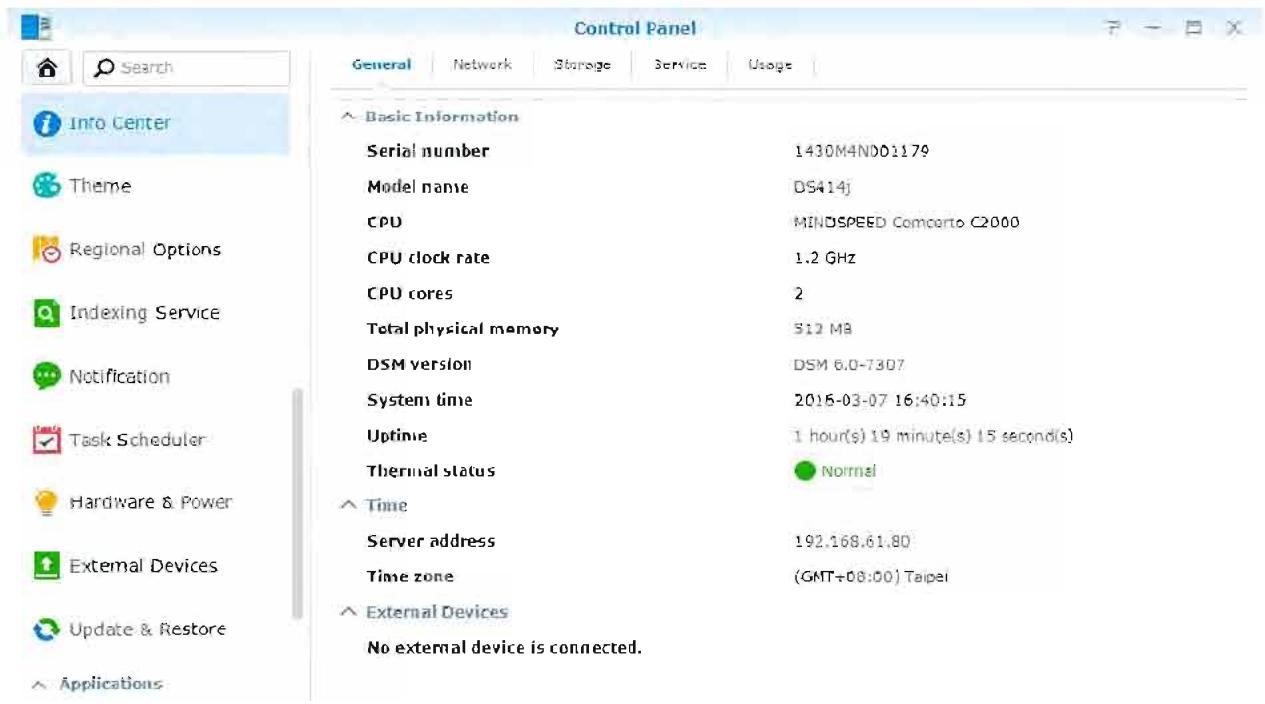Image resolution: width=1265 pixels, height=704 pixels.
Task: Collapse the Time section
Action: click(347, 506)
